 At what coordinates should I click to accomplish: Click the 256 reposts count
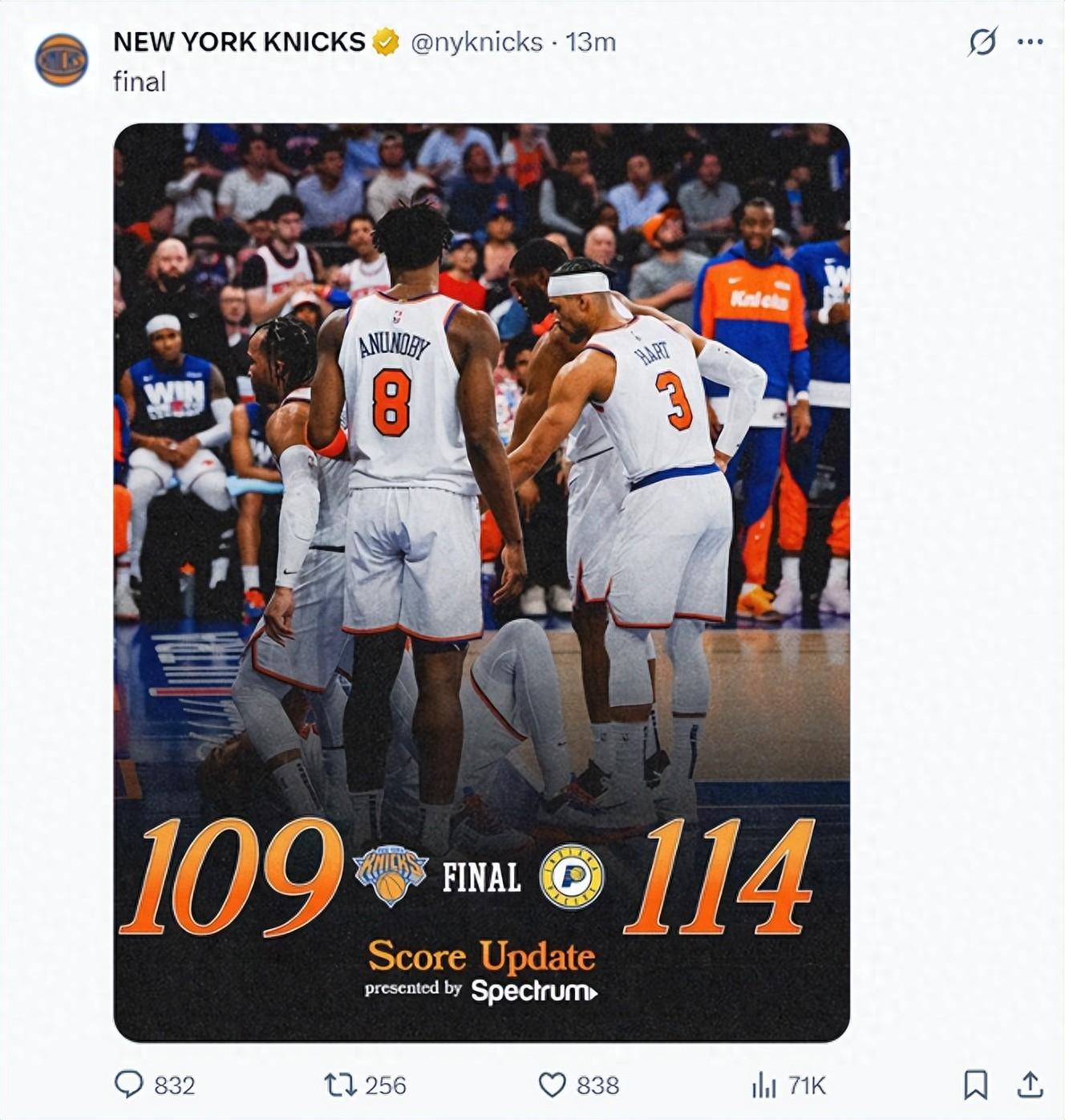[x=386, y=1086]
